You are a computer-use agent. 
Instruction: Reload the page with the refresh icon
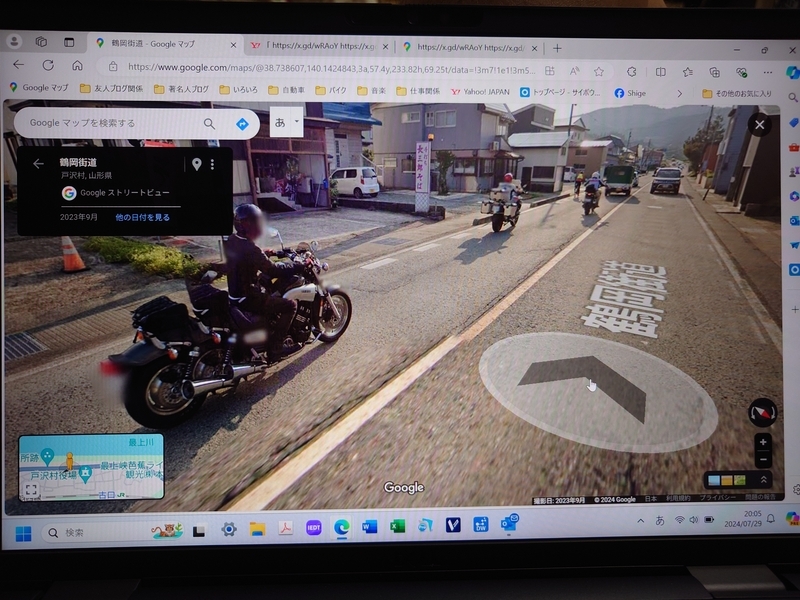click(48, 65)
